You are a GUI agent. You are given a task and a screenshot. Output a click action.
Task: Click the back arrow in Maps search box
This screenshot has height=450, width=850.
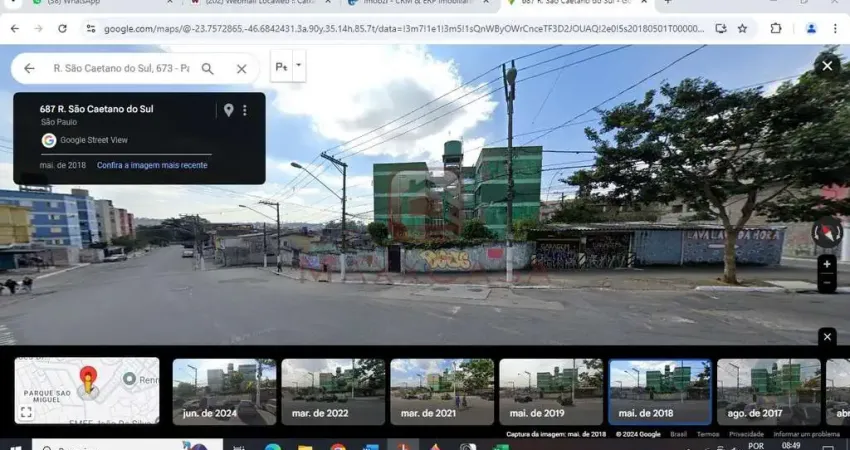pos(29,69)
